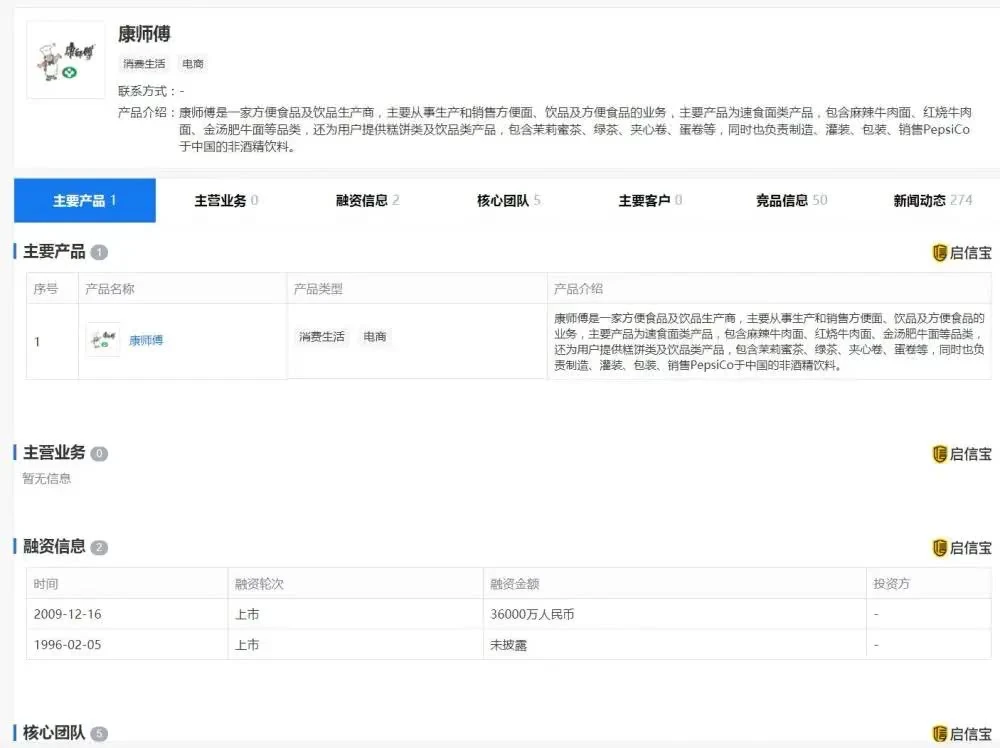Click the 1996-02-05 financing date cell
This screenshot has width=1000, height=748.
point(127,645)
